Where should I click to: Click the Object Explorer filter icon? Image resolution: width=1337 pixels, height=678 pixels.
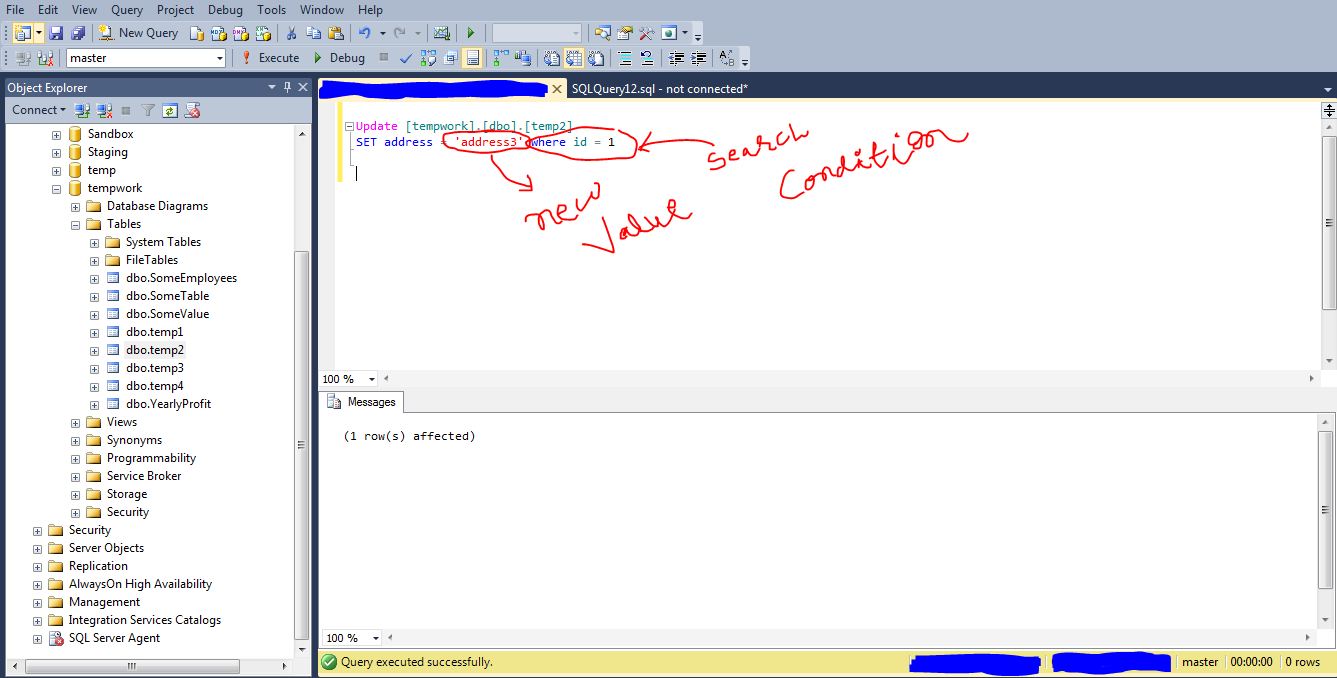[x=148, y=110]
